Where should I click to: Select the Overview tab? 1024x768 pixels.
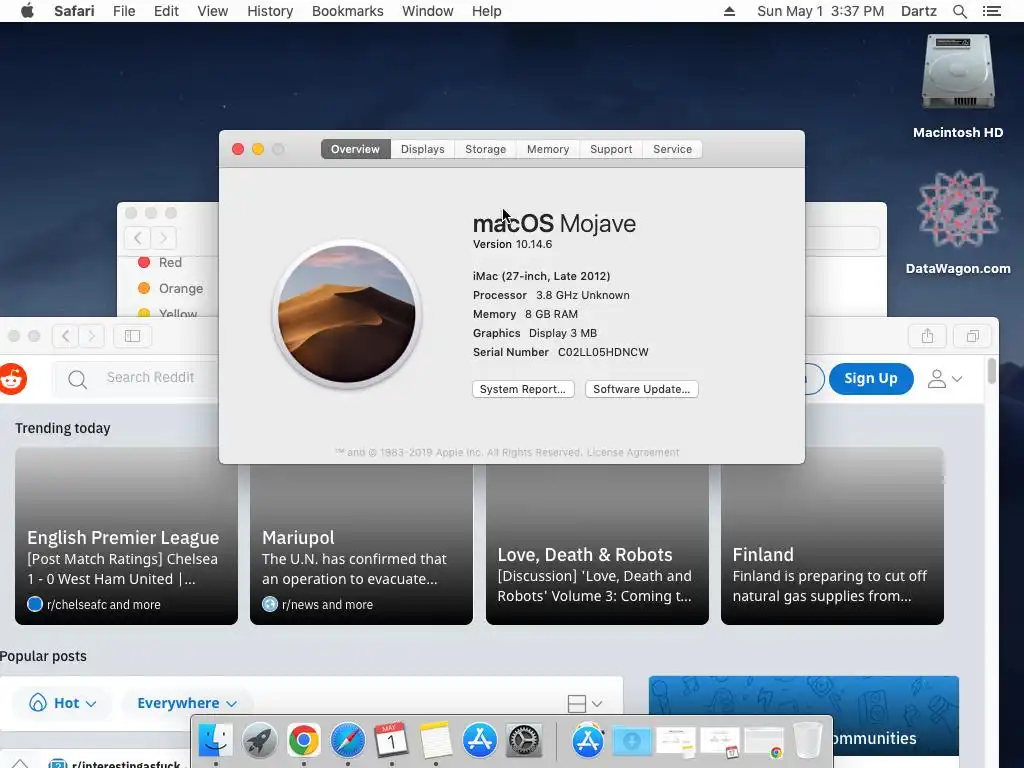355,149
